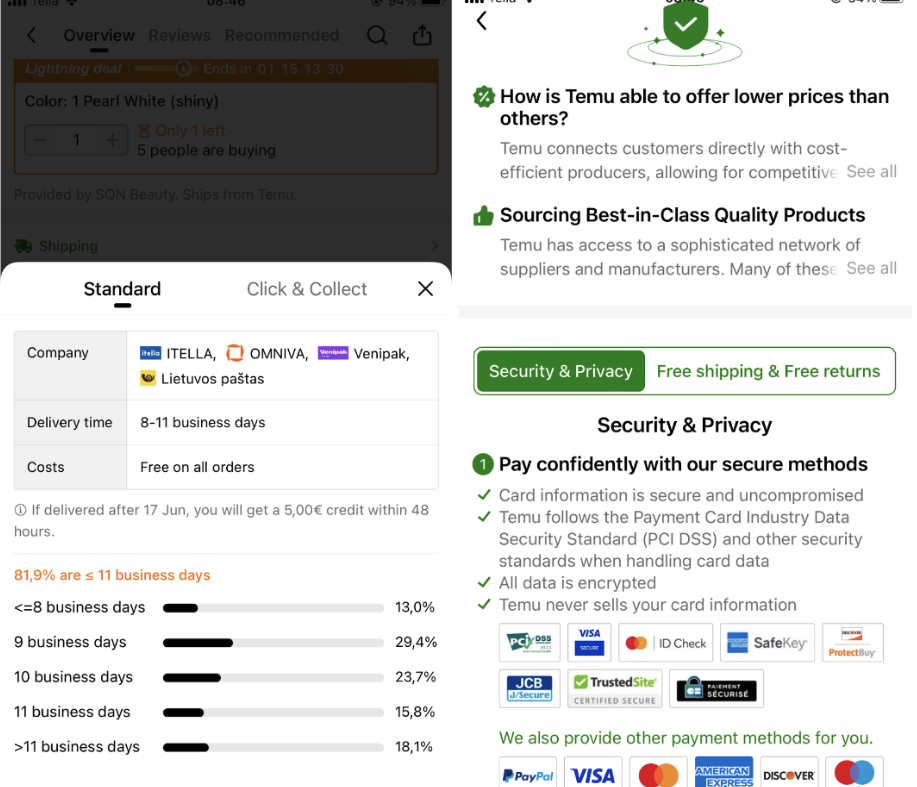Close the shipping details sheet
The height and width of the screenshot is (787, 917).
click(x=425, y=288)
